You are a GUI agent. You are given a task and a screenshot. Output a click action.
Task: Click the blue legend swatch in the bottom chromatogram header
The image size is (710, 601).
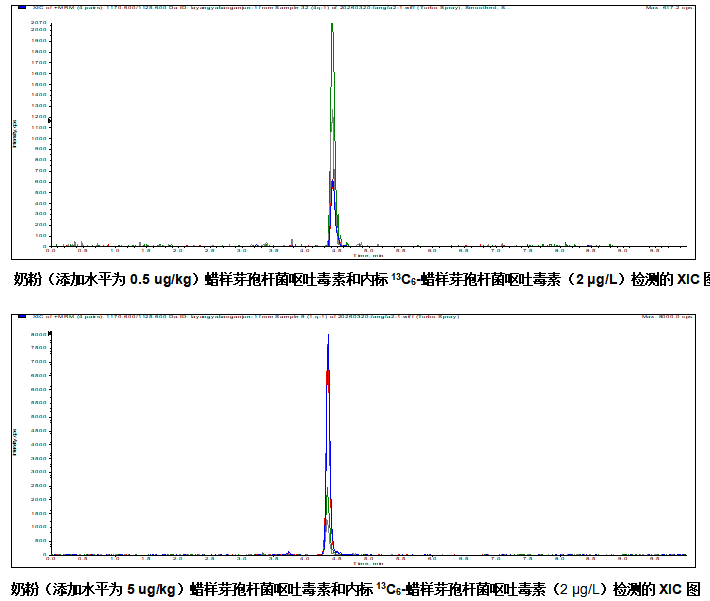(x=23, y=317)
